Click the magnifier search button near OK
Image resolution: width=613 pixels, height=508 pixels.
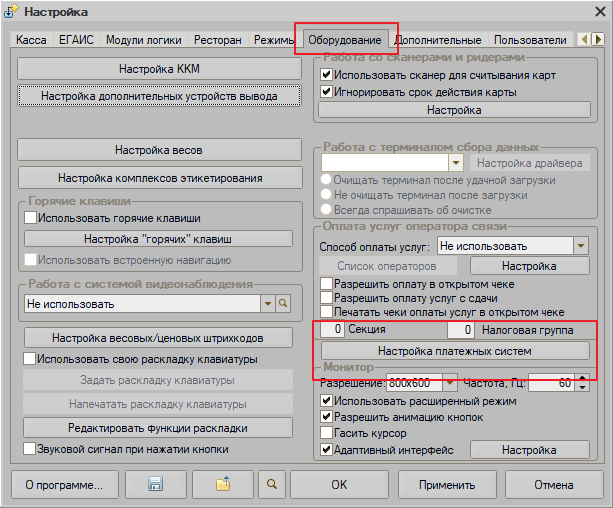click(x=270, y=485)
